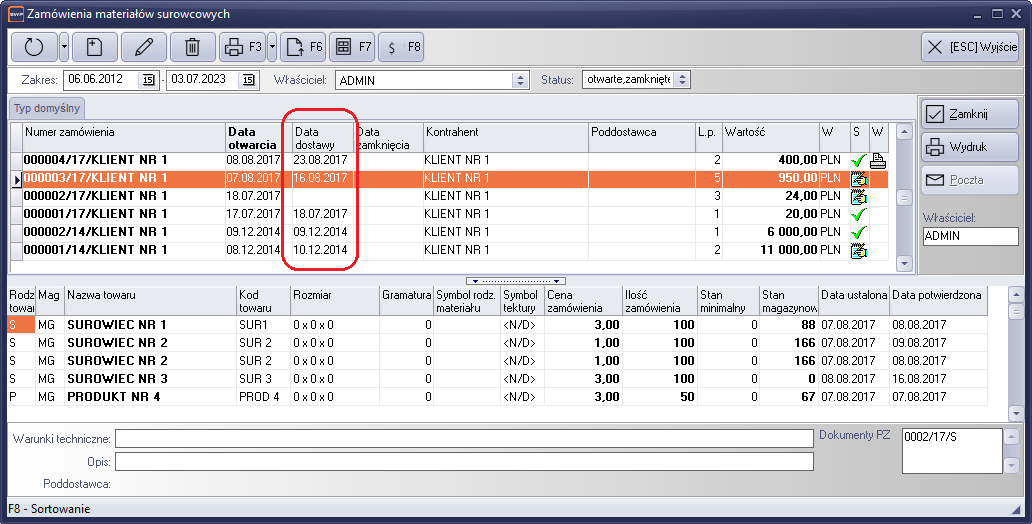Expand dropdown arrow beside refresh button

[64, 47]
